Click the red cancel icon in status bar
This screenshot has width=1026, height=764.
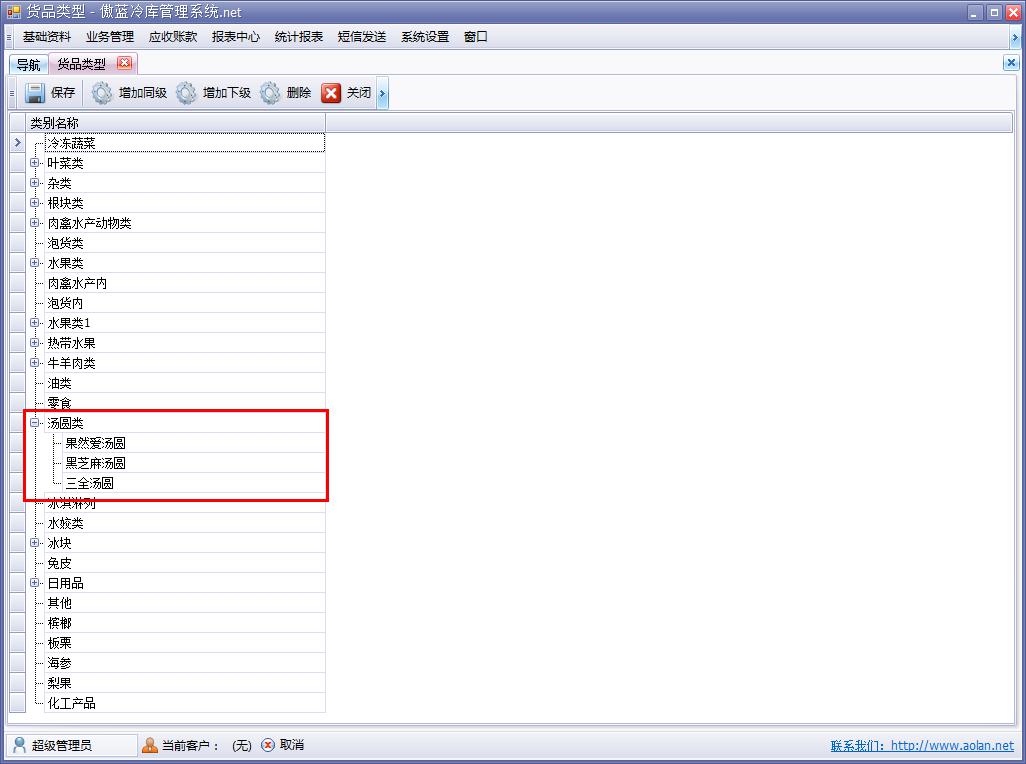268,745
